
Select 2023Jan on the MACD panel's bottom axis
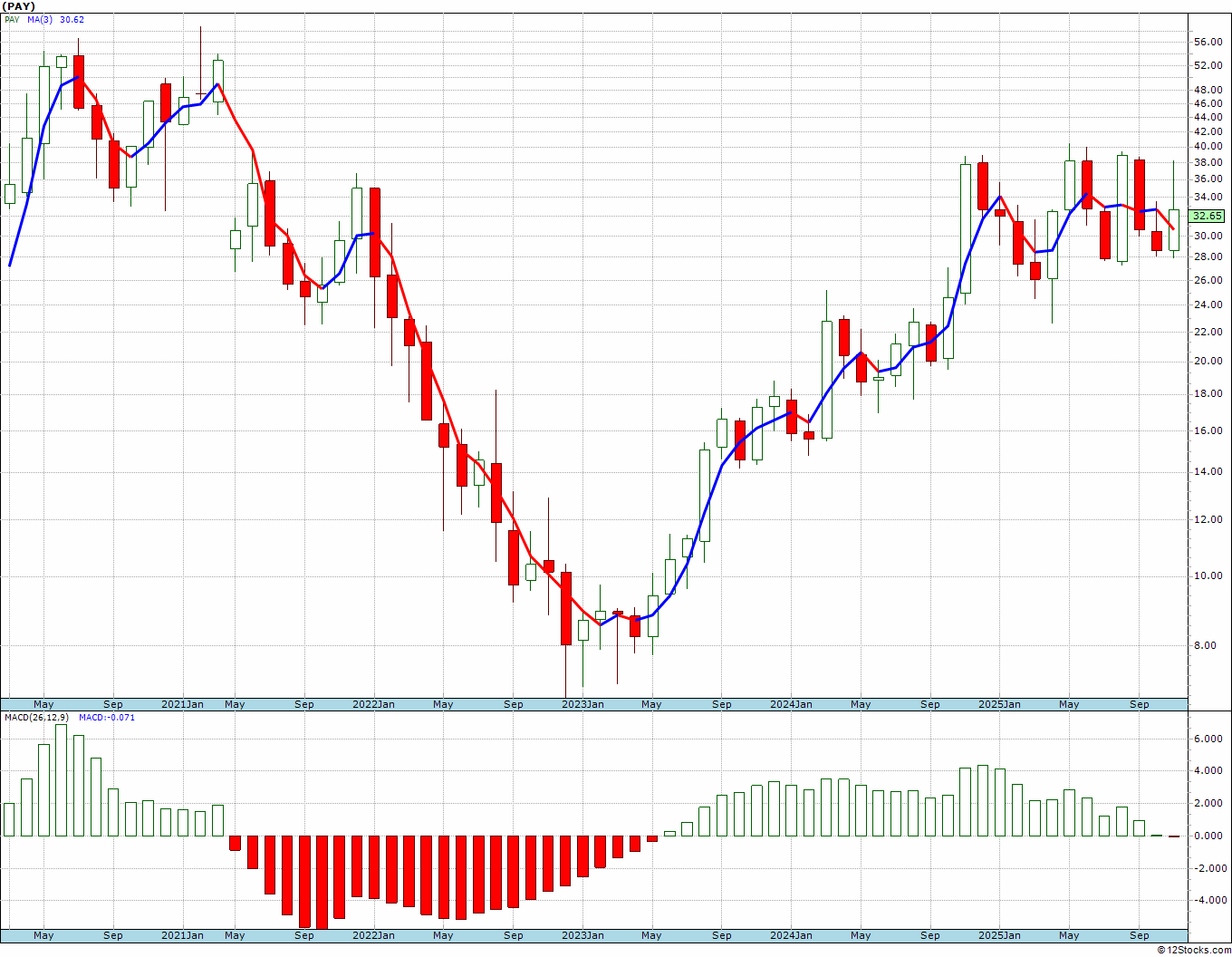(x=582, y=935)
